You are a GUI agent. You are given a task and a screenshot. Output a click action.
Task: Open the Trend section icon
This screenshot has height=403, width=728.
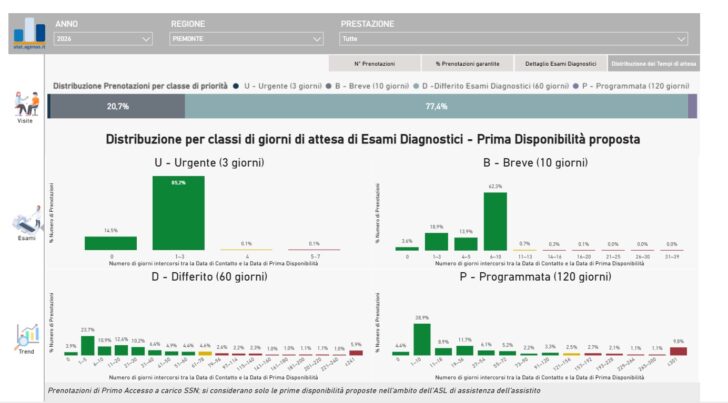click(x=27, y=339)
